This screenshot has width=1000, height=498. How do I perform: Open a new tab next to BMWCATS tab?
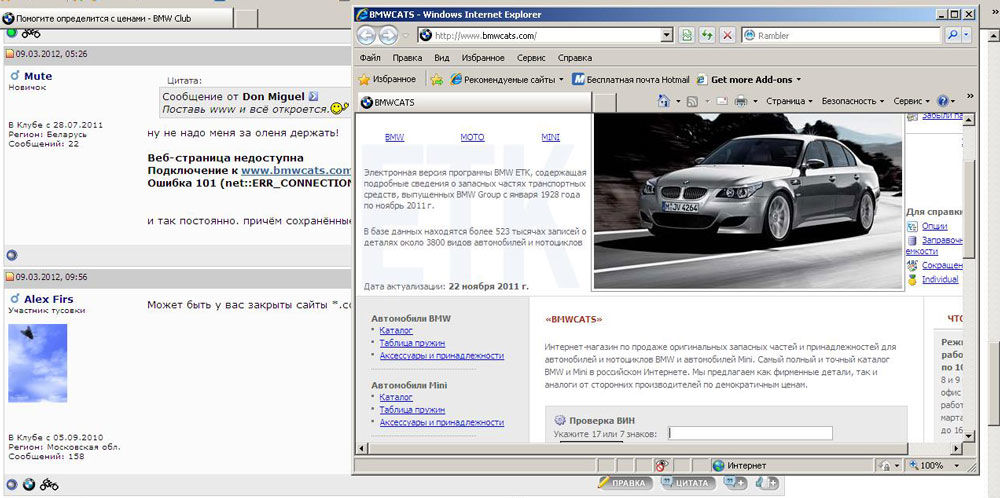pos(605,102)
